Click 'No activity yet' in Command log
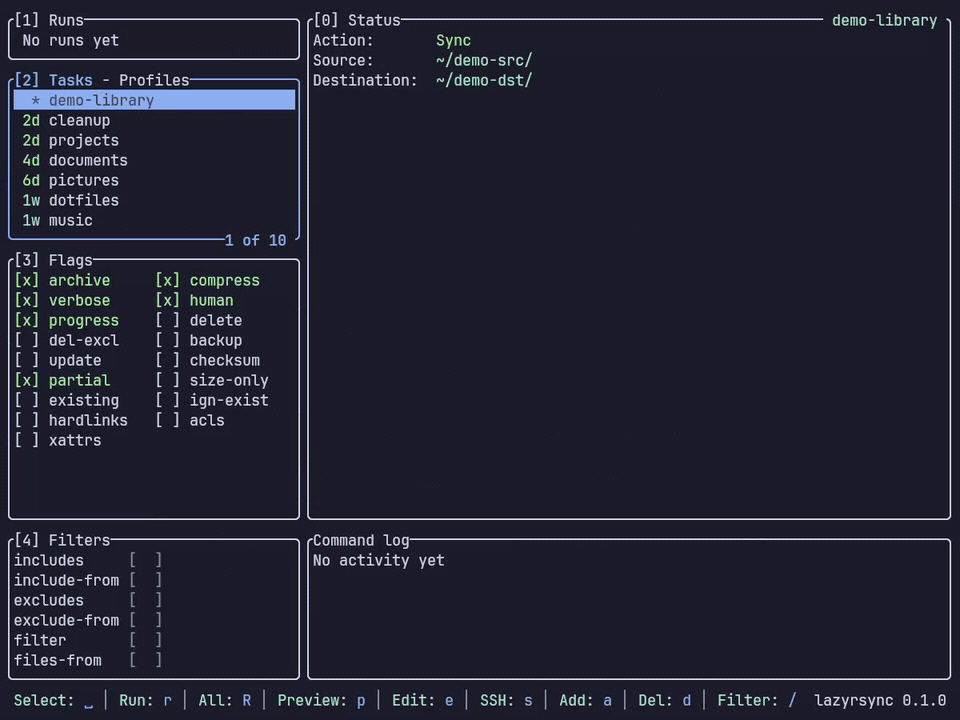 point(378,560)
